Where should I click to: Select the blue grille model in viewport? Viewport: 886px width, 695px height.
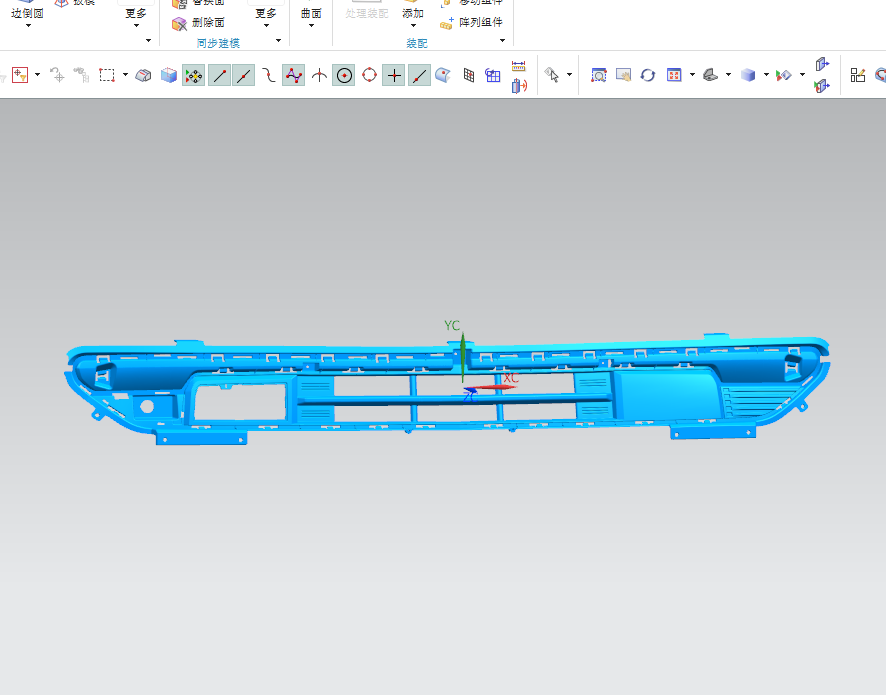click(x=446, y=390)
